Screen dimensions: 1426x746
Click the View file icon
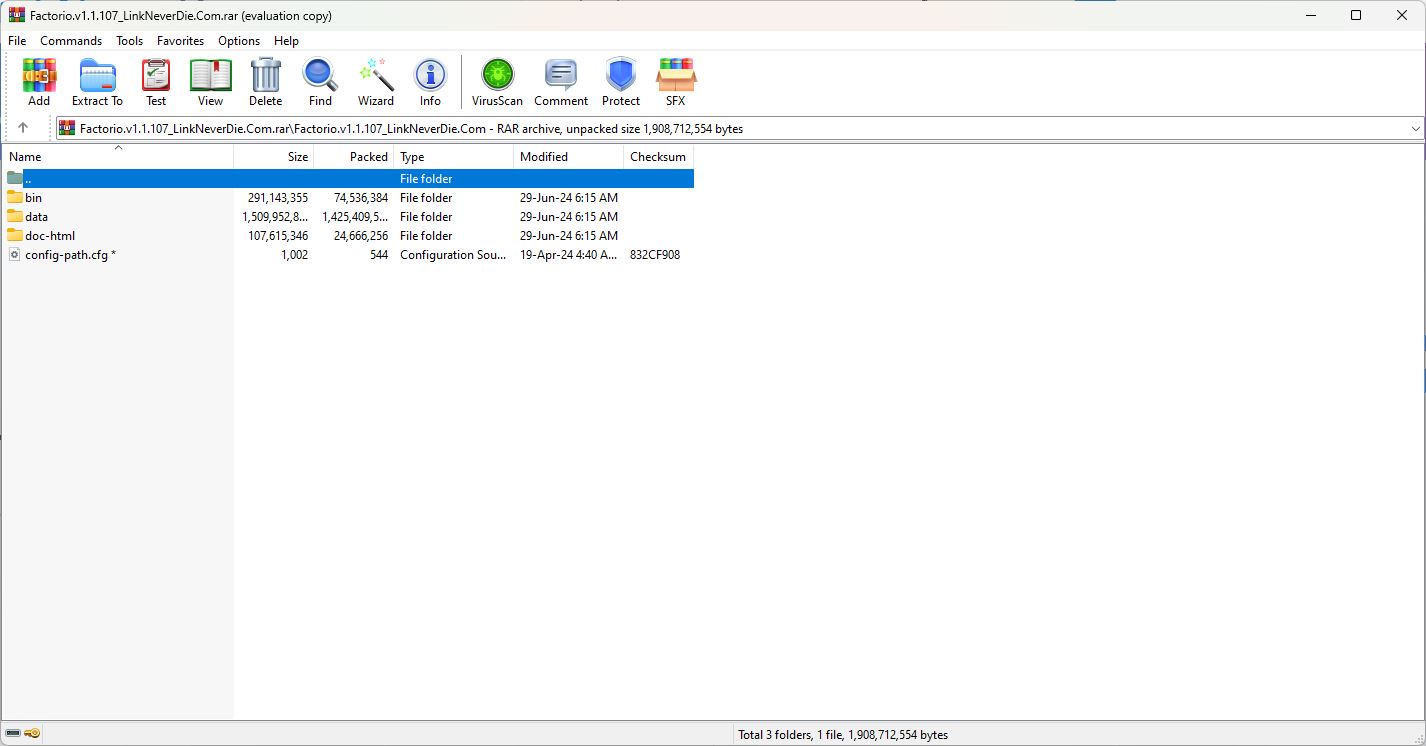[210, 81]
